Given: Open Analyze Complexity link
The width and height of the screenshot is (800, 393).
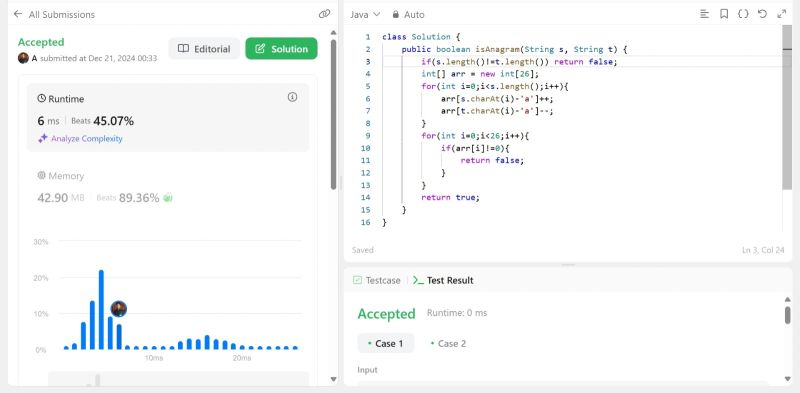Looking at the screenshot, I should tap(80, 138).
